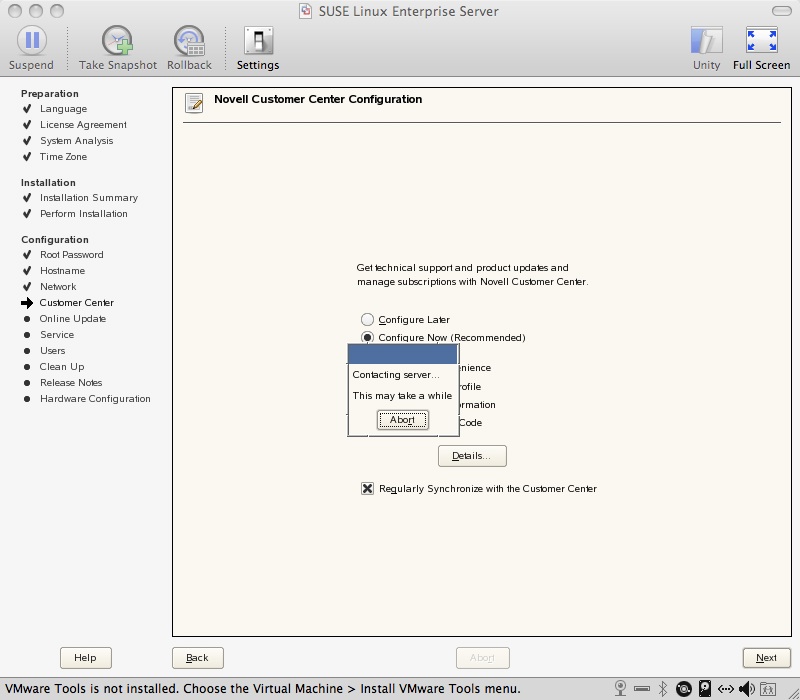
Task: Click Network step in sidebar
Action: (x=58, y=287)
